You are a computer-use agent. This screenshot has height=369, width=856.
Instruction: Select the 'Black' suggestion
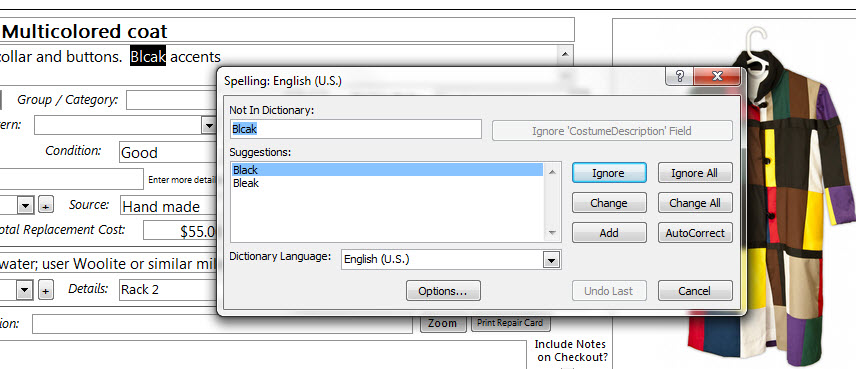click(387, 170)
